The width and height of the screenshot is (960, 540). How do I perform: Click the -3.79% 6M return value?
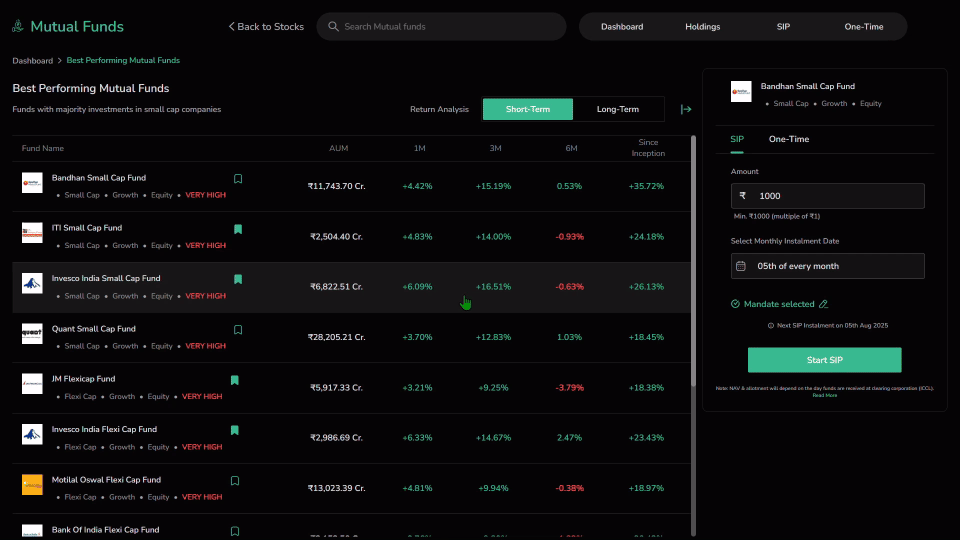569,388
